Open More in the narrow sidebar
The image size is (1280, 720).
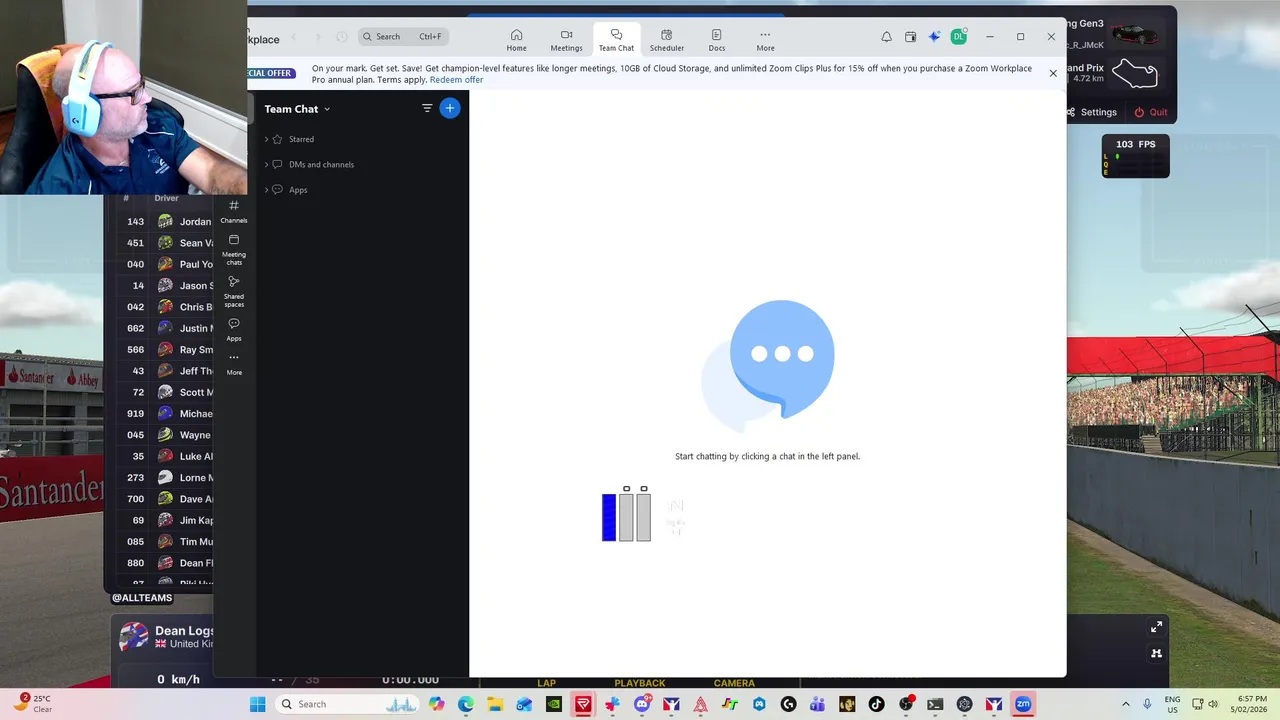point(234,363)
